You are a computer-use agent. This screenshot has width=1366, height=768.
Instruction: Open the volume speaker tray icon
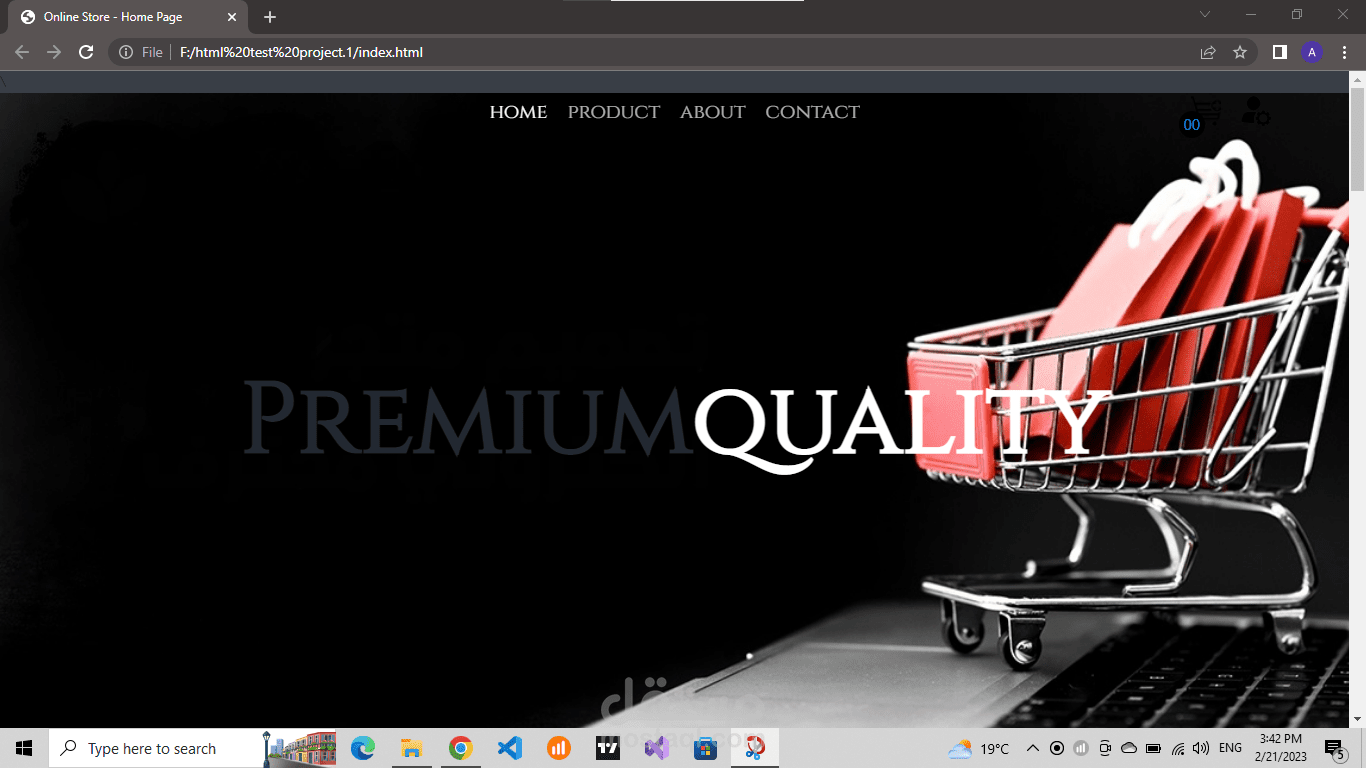pos(1201,748)
